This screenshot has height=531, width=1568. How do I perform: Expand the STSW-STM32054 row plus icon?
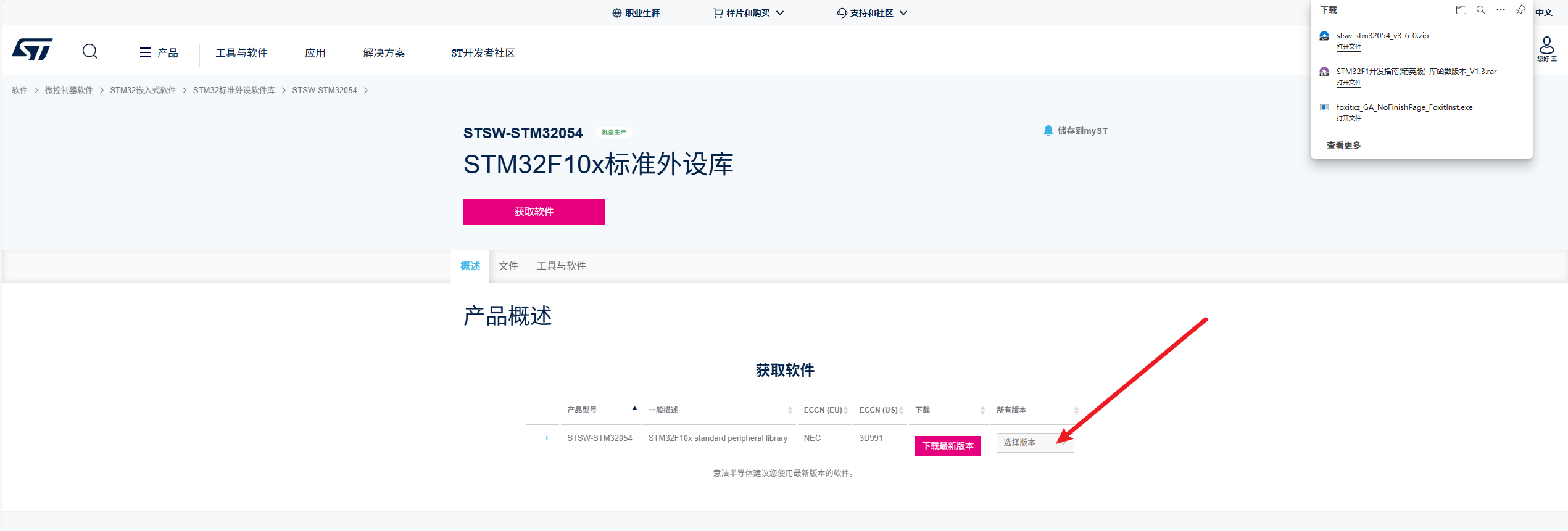[547, 438]
